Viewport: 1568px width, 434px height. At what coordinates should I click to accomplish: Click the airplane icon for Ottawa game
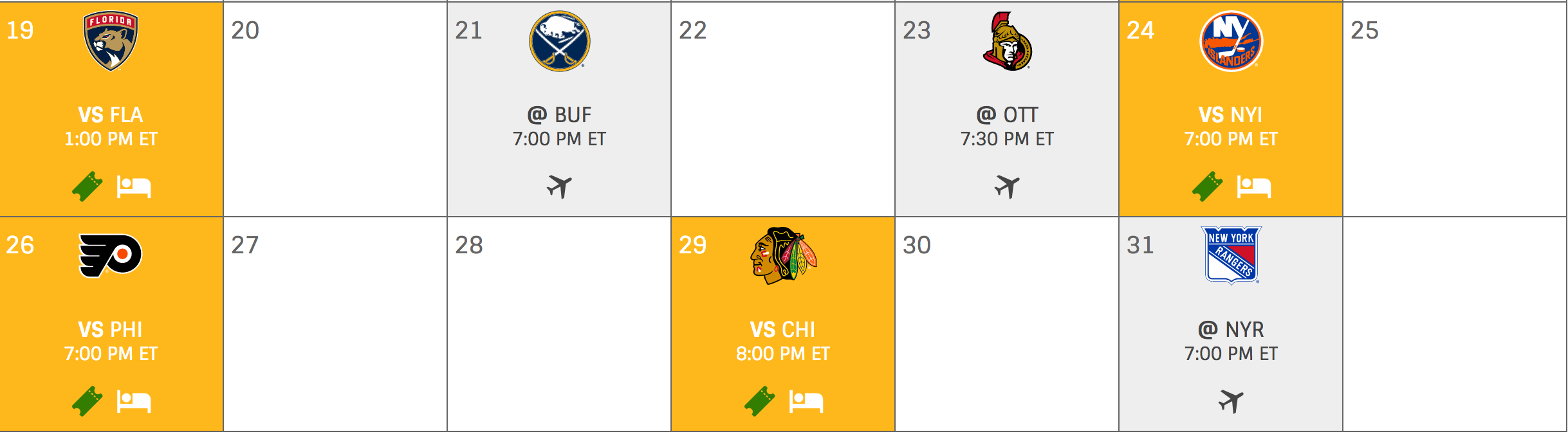pyautogui.click(x=1007, y=186)
